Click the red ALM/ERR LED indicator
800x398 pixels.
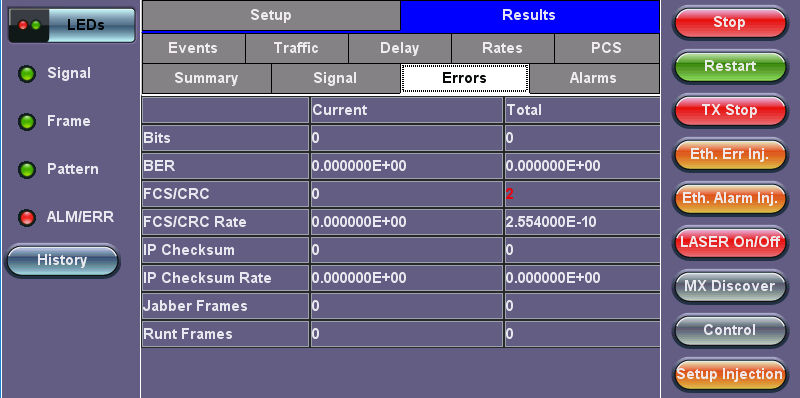point(27,218)
